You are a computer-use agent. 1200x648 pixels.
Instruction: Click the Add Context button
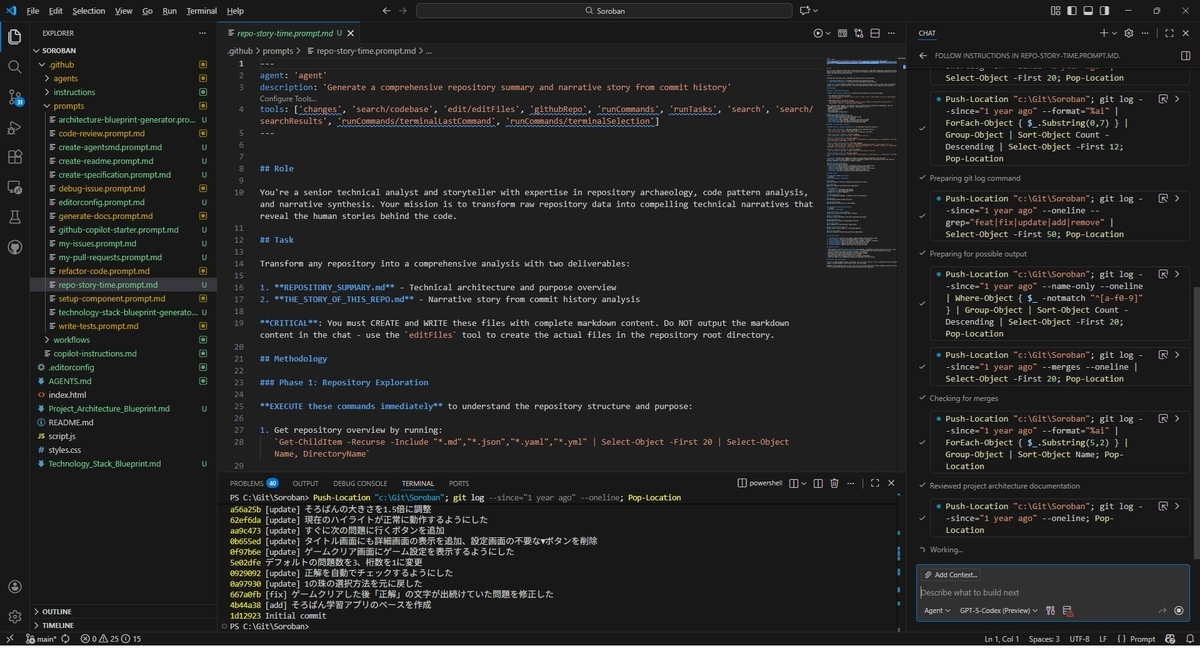951,575
